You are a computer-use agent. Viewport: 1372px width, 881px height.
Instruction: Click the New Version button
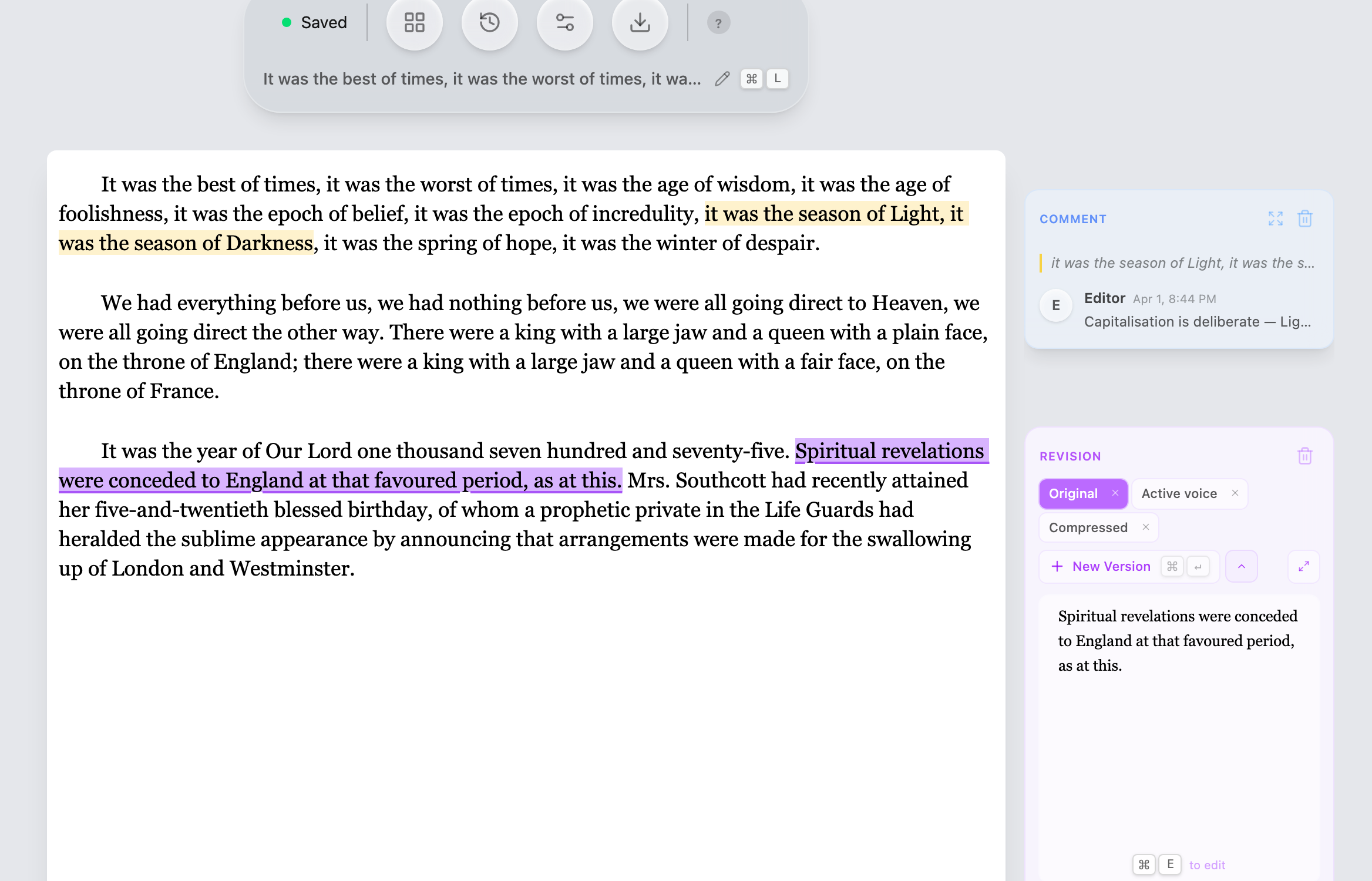click(x=1129, y=566)
